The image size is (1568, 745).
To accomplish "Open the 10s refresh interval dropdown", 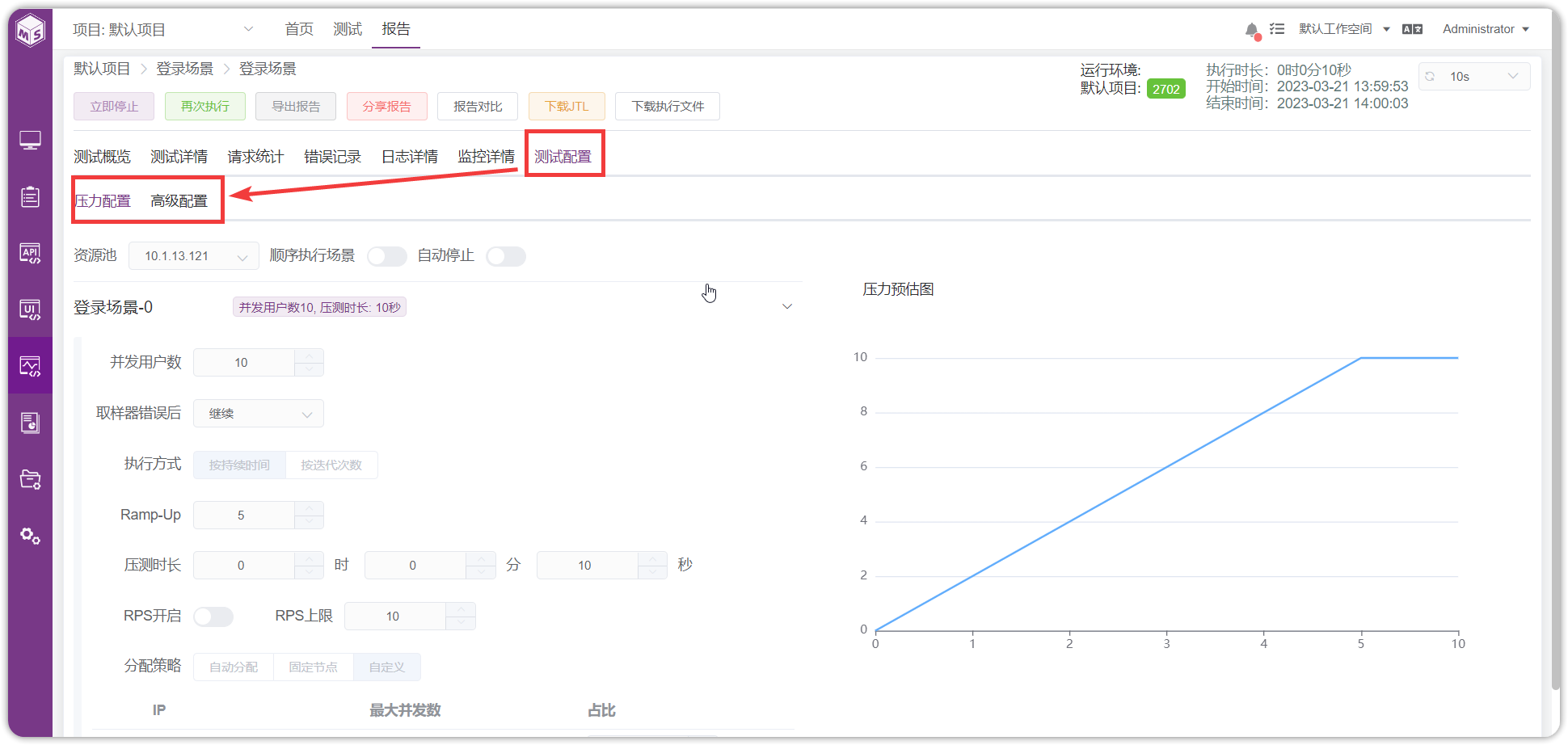I will 1474,76.
